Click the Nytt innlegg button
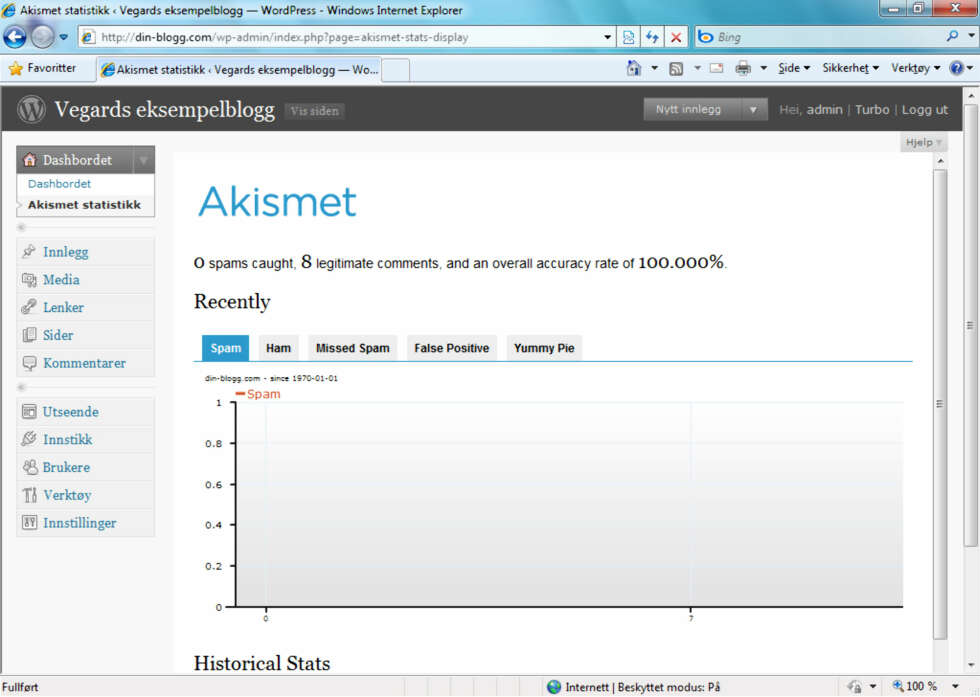Screen dimensions: 980x697 coord(689,109)
